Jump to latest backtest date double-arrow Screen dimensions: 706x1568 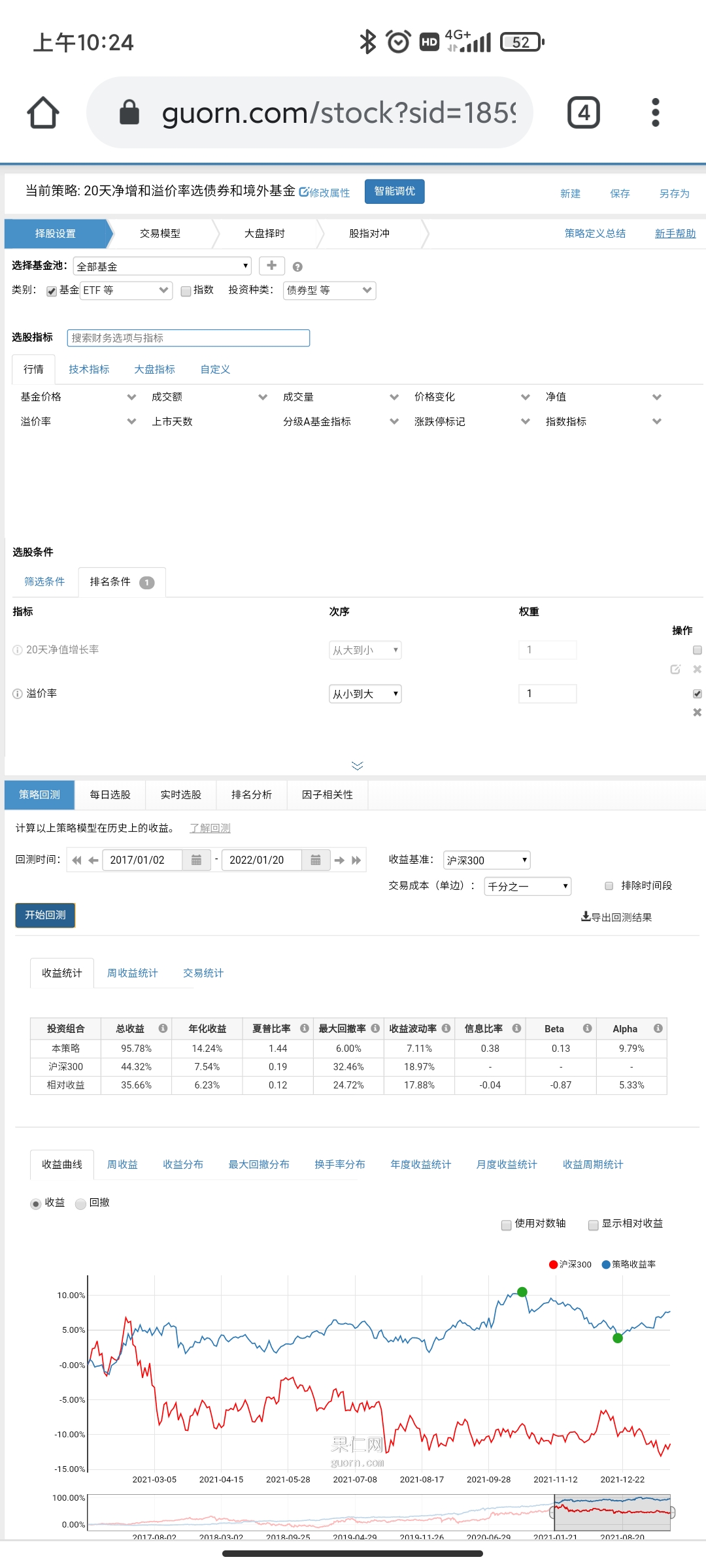[356, 860]
